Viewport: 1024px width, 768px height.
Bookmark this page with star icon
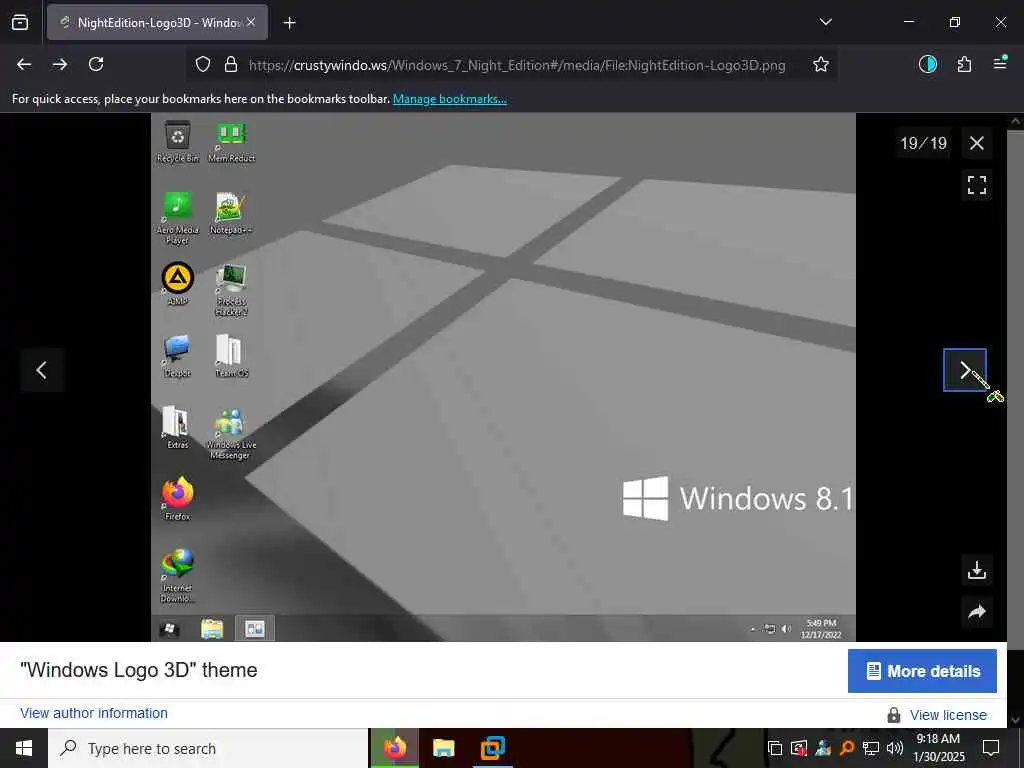coord(821,64)
